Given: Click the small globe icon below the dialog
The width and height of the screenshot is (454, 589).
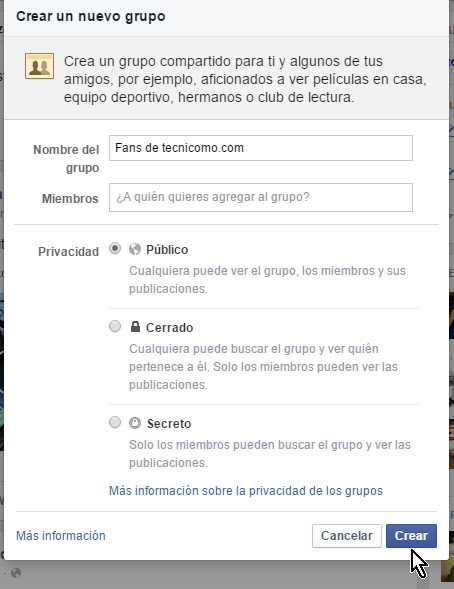Looking at the screenshot, I should click(16, 573).
